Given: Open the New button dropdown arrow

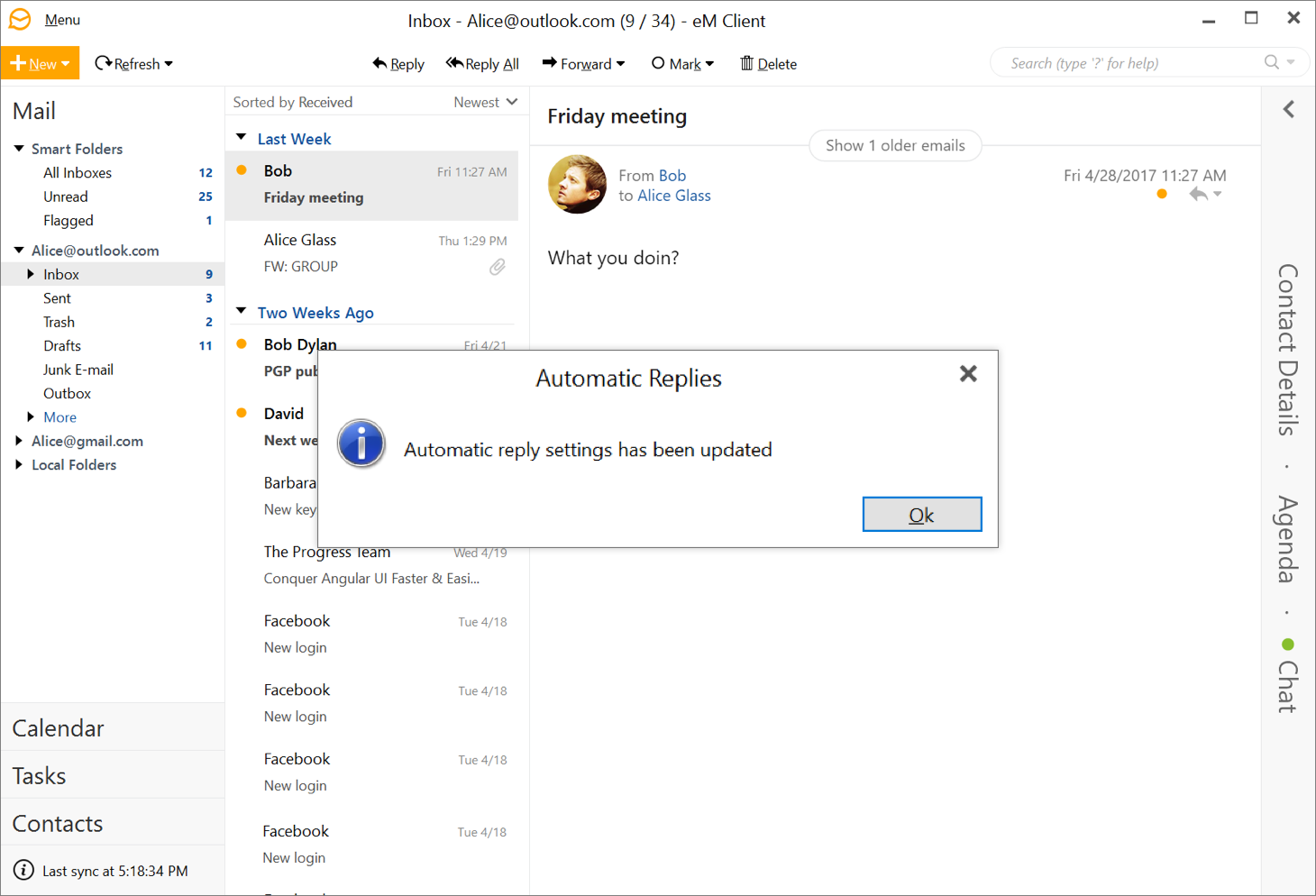Looking at the screenshot, I should click(66, 64).
